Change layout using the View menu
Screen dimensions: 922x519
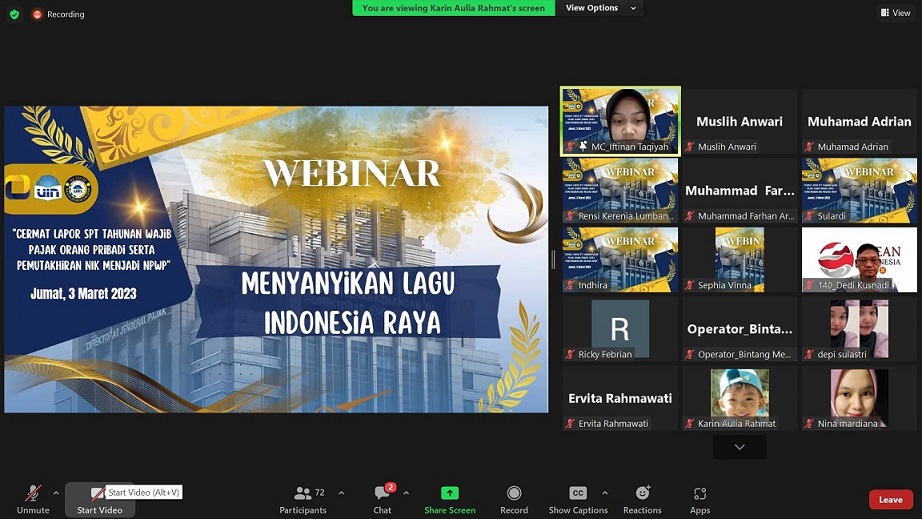tap(895, 13)
